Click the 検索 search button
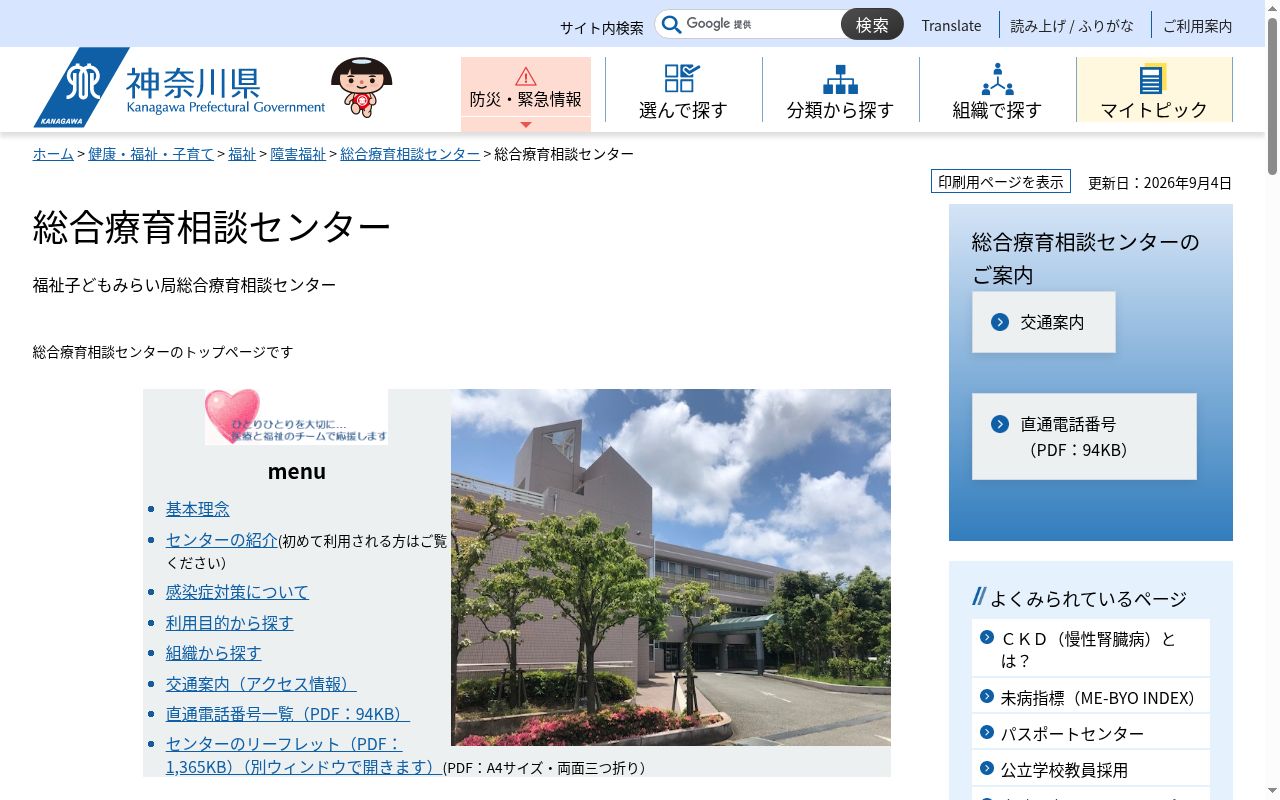The height and width of the screenshot is (800, 1280). pos(872,25)
